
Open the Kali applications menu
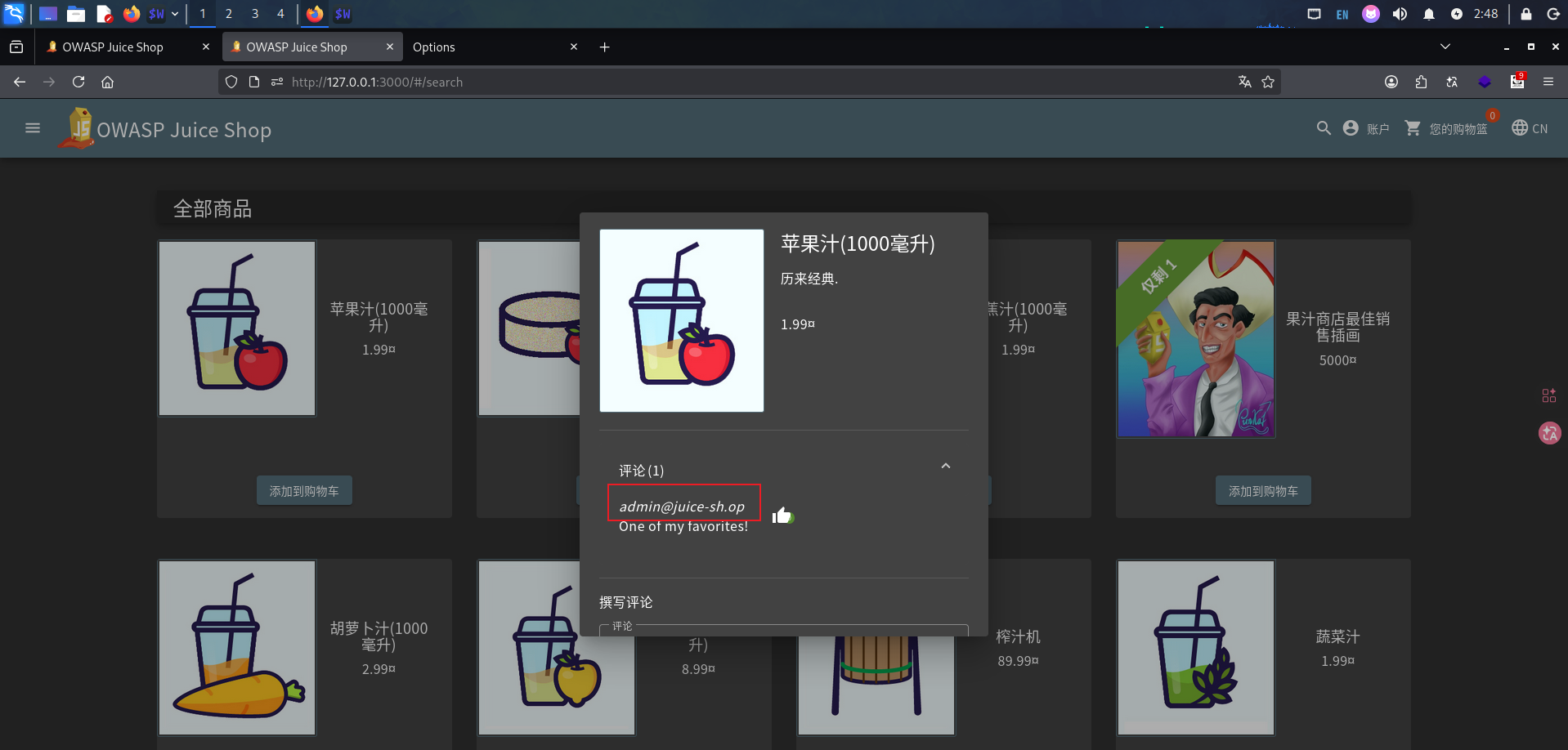(x=15, y=13)
